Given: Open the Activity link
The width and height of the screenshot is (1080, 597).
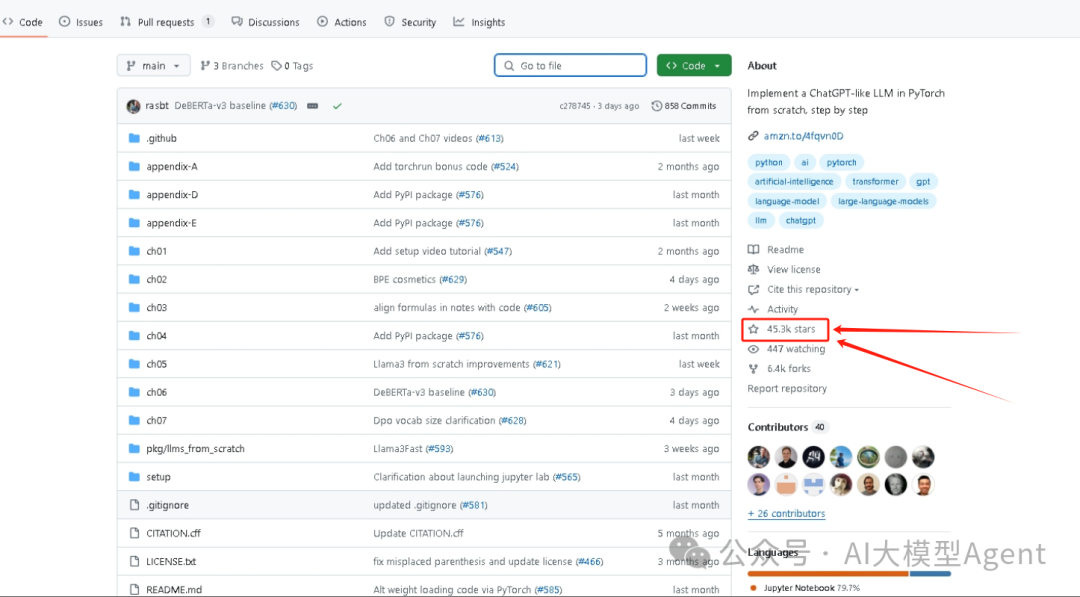Looking at the screenshot, I should click(773, 309).
